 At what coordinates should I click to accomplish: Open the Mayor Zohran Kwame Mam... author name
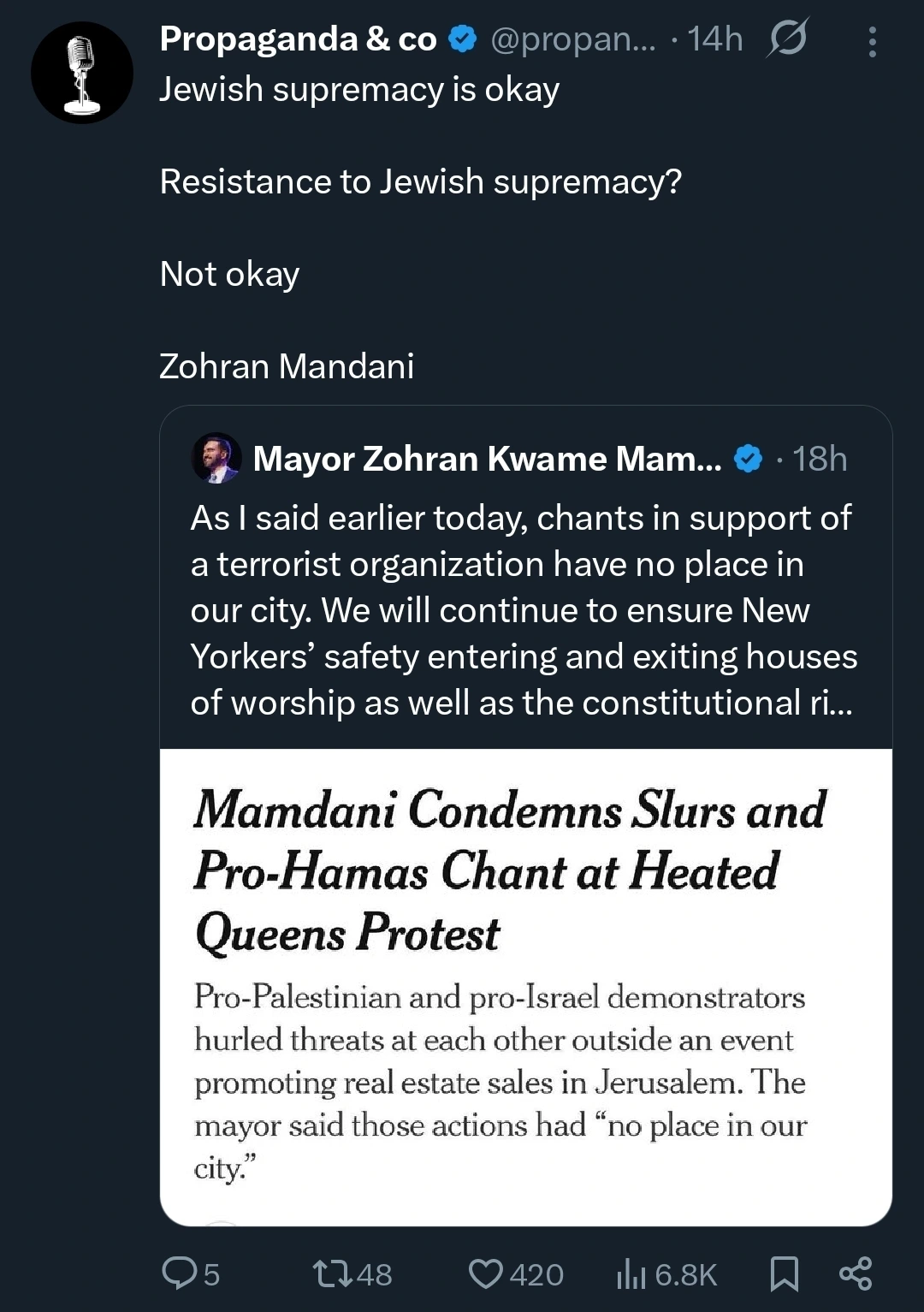487,459
